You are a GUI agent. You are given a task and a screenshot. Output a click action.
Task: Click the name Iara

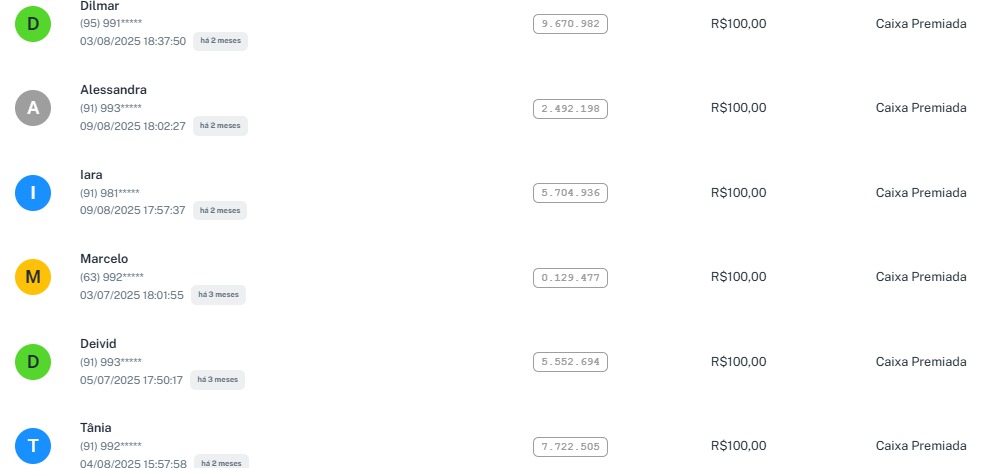click(x=91, y=174)
